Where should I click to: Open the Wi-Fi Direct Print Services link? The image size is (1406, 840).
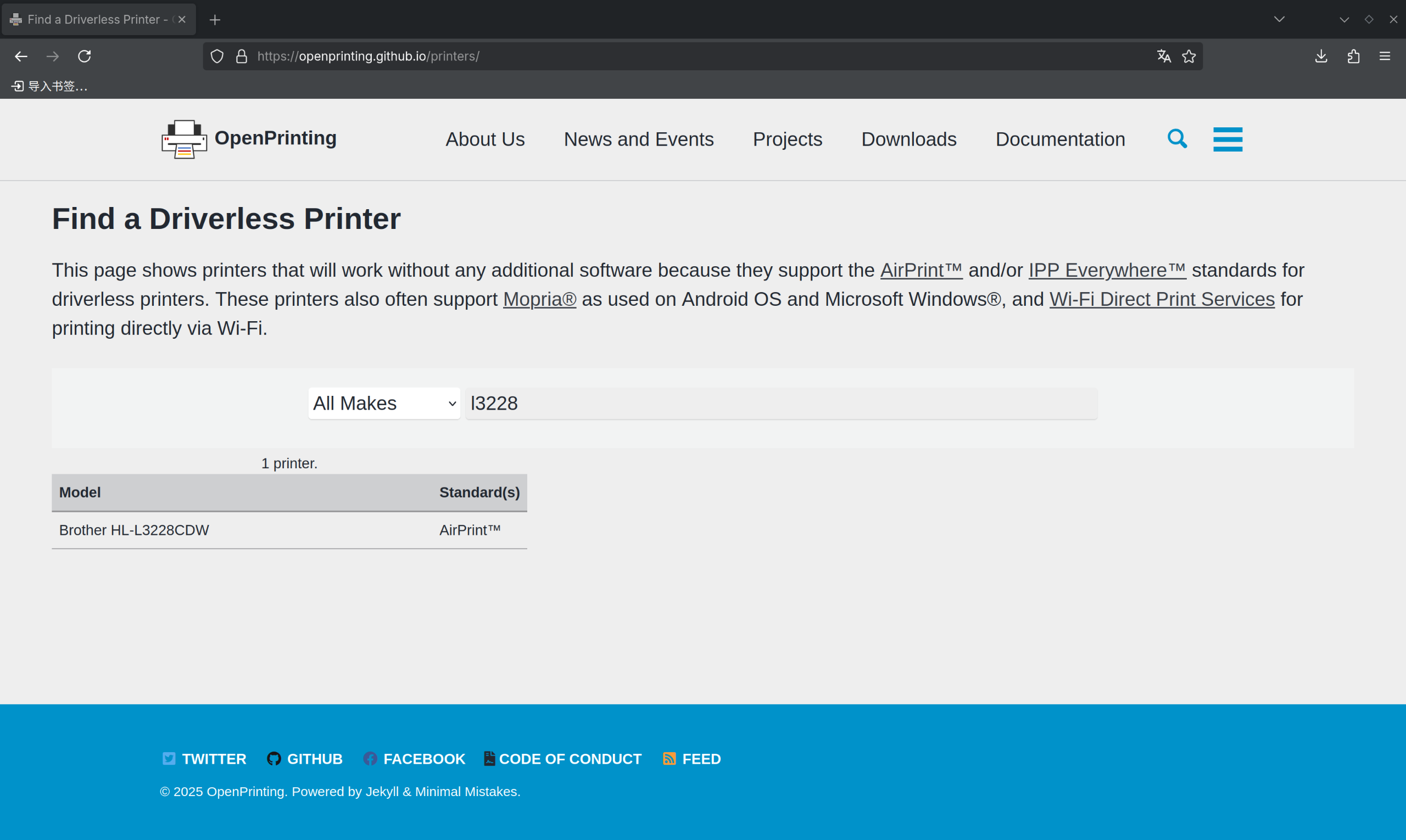click(x=1162, y=299)
